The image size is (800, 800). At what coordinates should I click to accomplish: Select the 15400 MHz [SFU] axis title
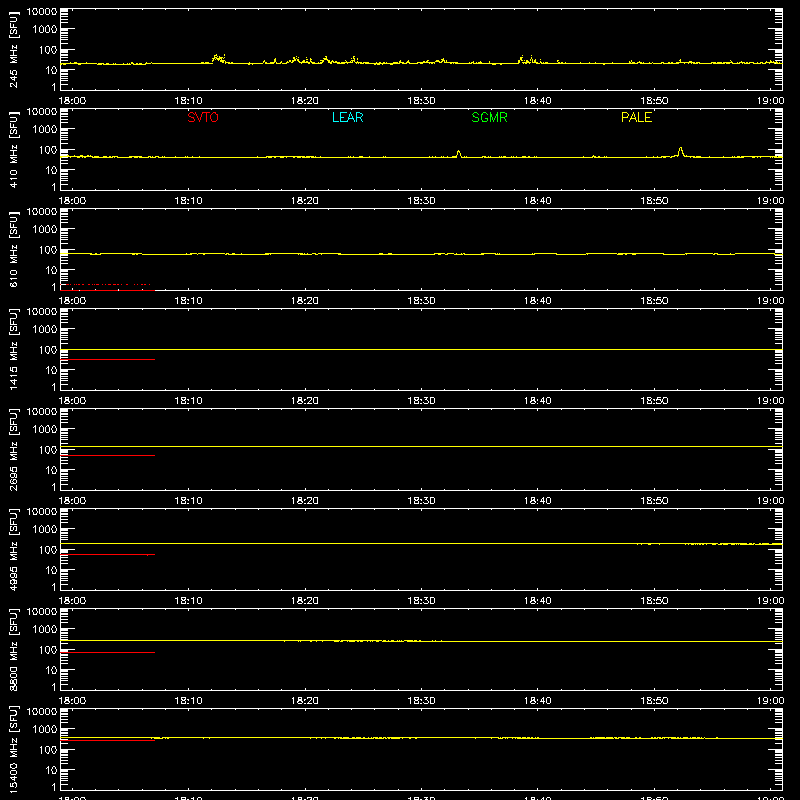[x=13, y=749]
